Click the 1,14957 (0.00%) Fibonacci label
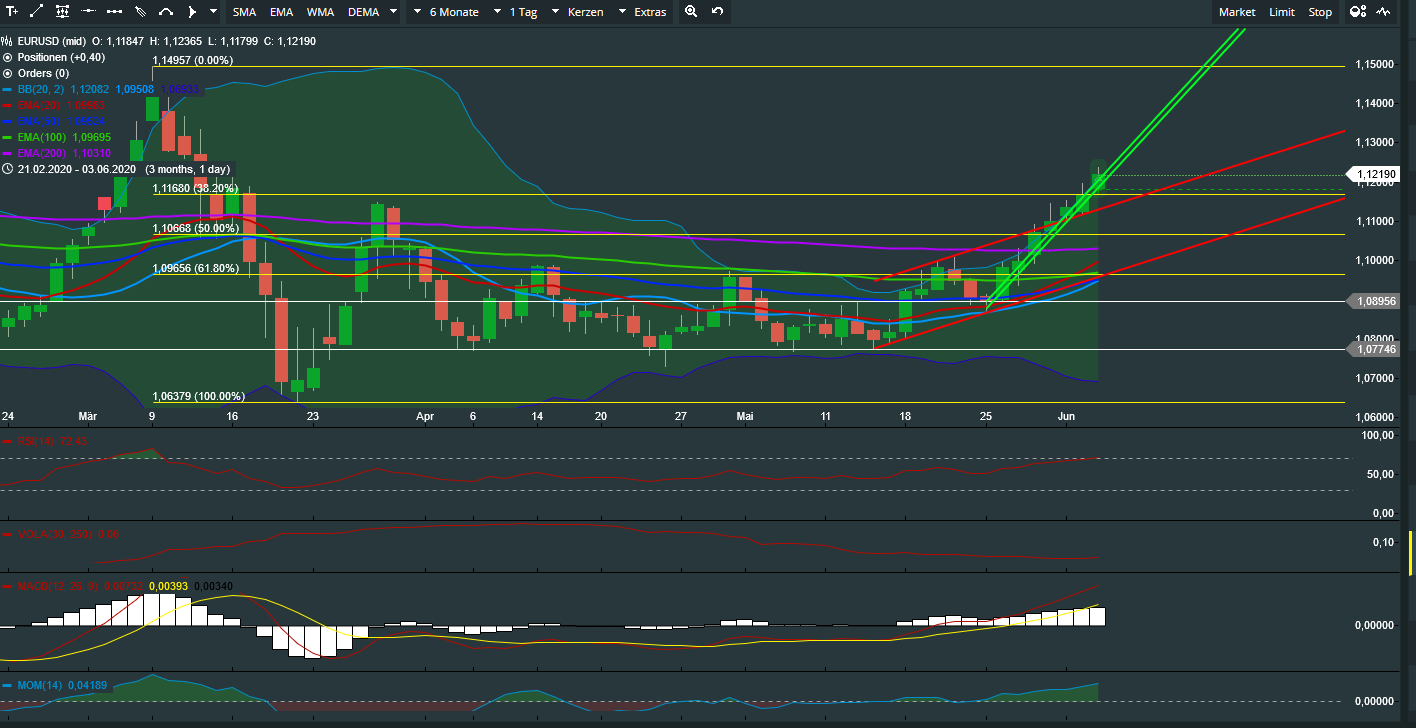The width and height of the screenshot is (1416, 728). coord(193,60)
